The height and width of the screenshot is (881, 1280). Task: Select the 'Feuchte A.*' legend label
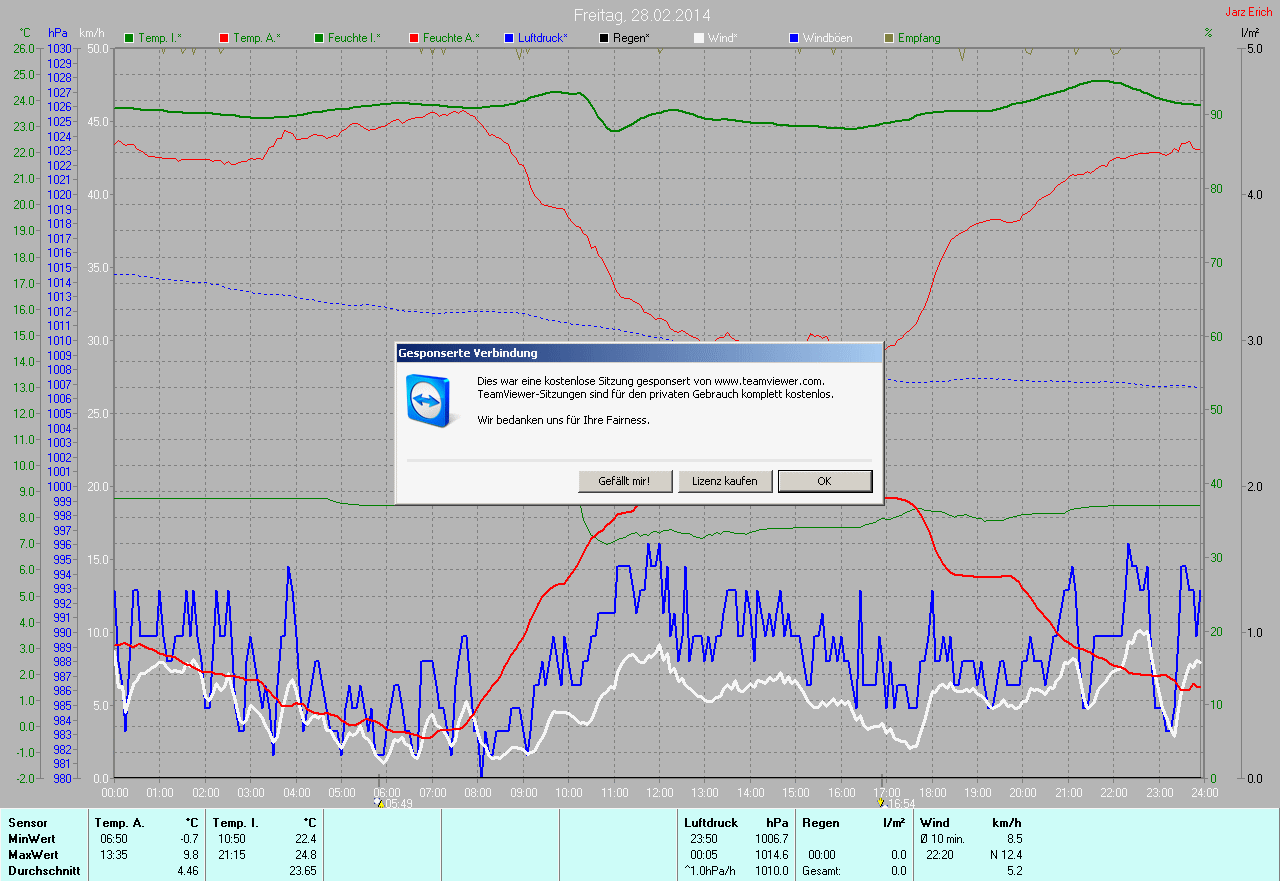click(x=451, y=38)
